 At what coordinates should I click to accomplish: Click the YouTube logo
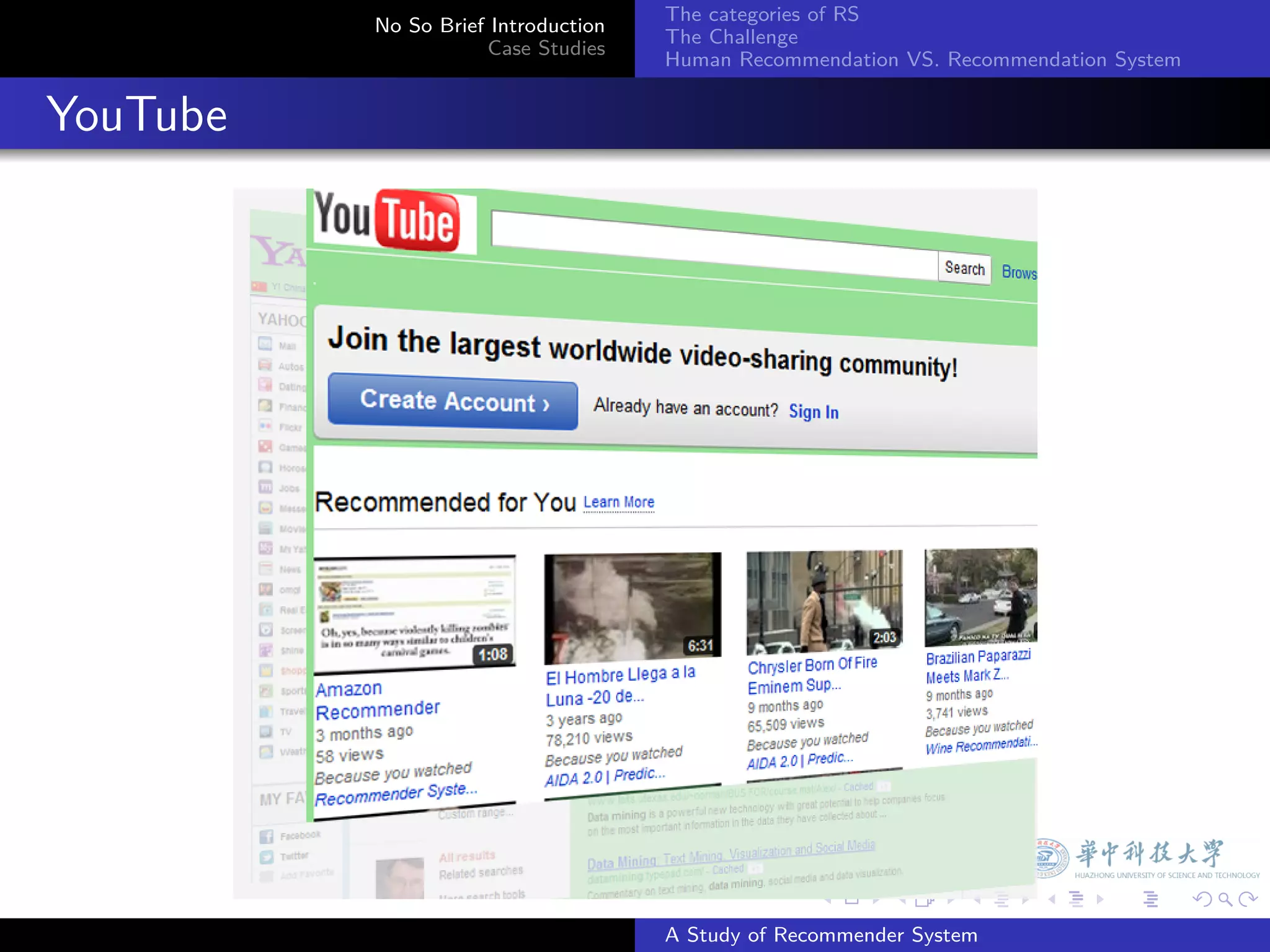click(x=388, y=221)
